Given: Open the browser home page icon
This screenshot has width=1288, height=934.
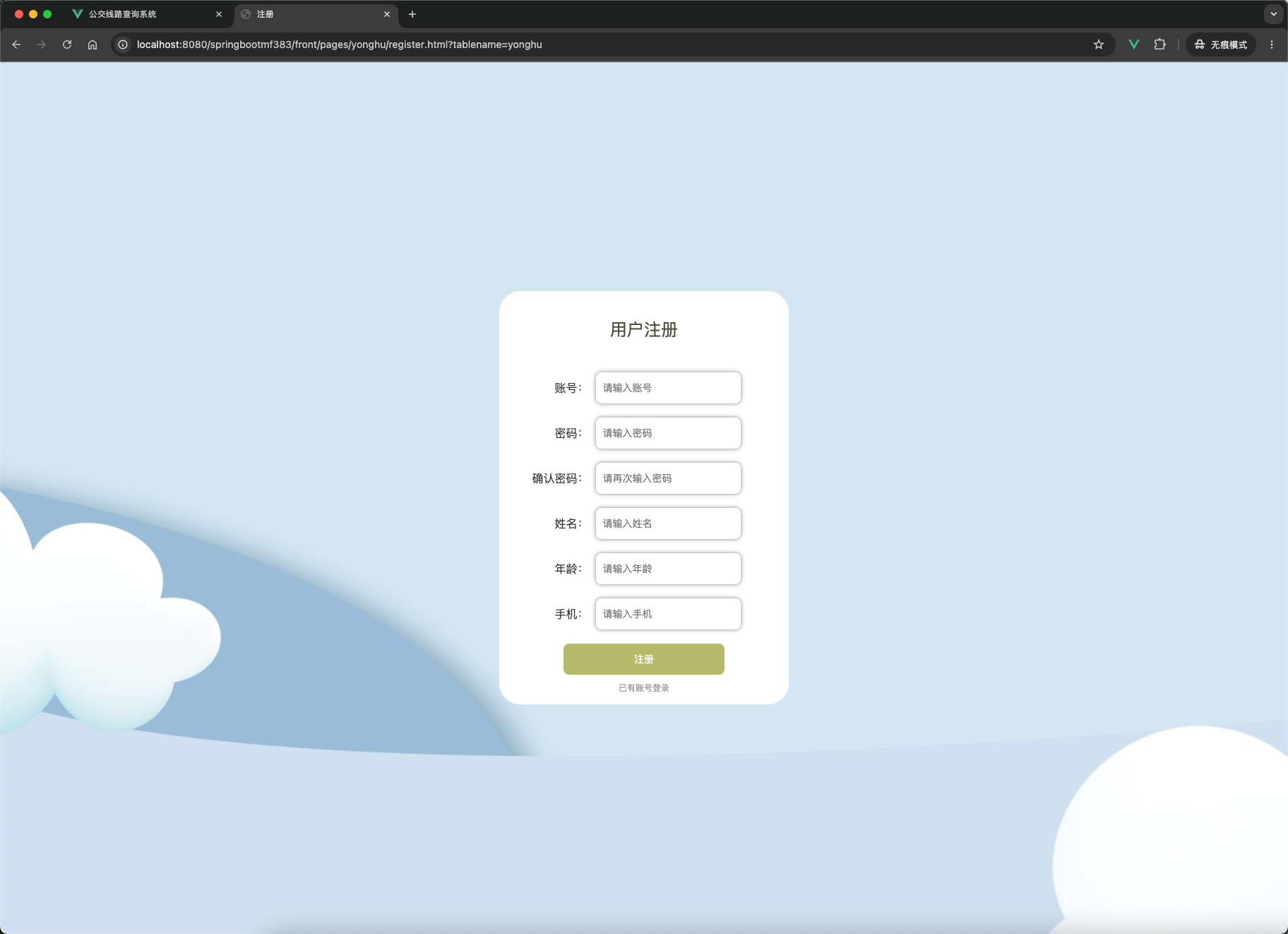Looking at the screenshot, I should [x=93, y=45].
